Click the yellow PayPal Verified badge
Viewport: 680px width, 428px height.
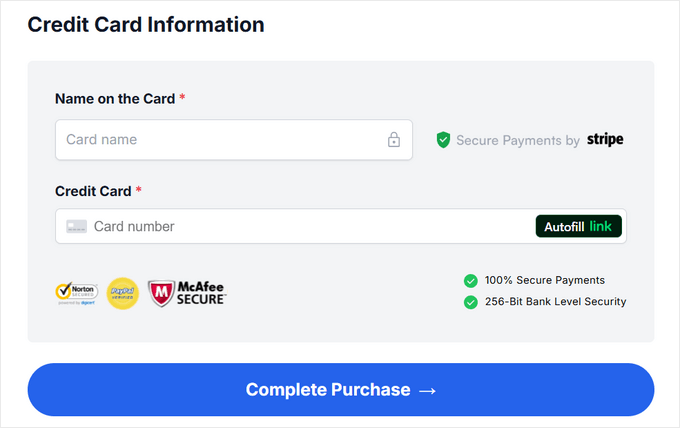(122, 293)
